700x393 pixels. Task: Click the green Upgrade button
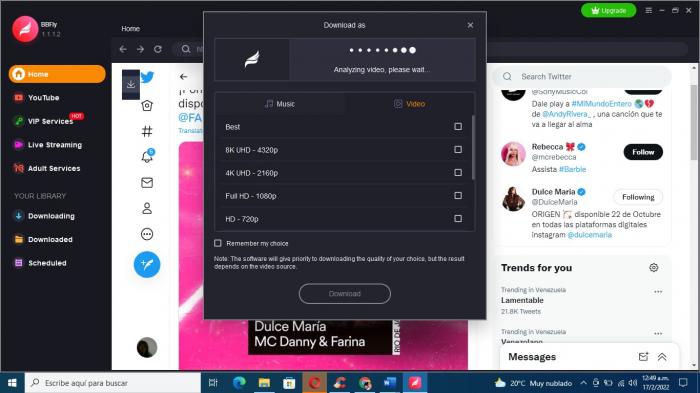pos(608,10)
